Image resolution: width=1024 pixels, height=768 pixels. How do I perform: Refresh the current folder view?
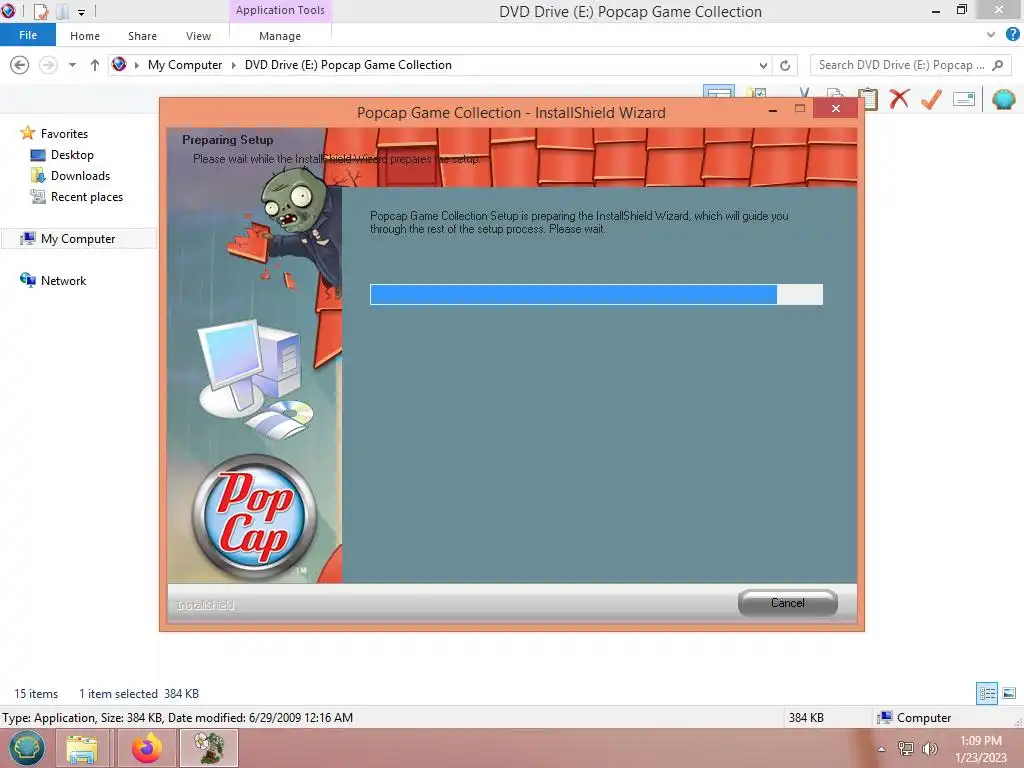[785, 65]
